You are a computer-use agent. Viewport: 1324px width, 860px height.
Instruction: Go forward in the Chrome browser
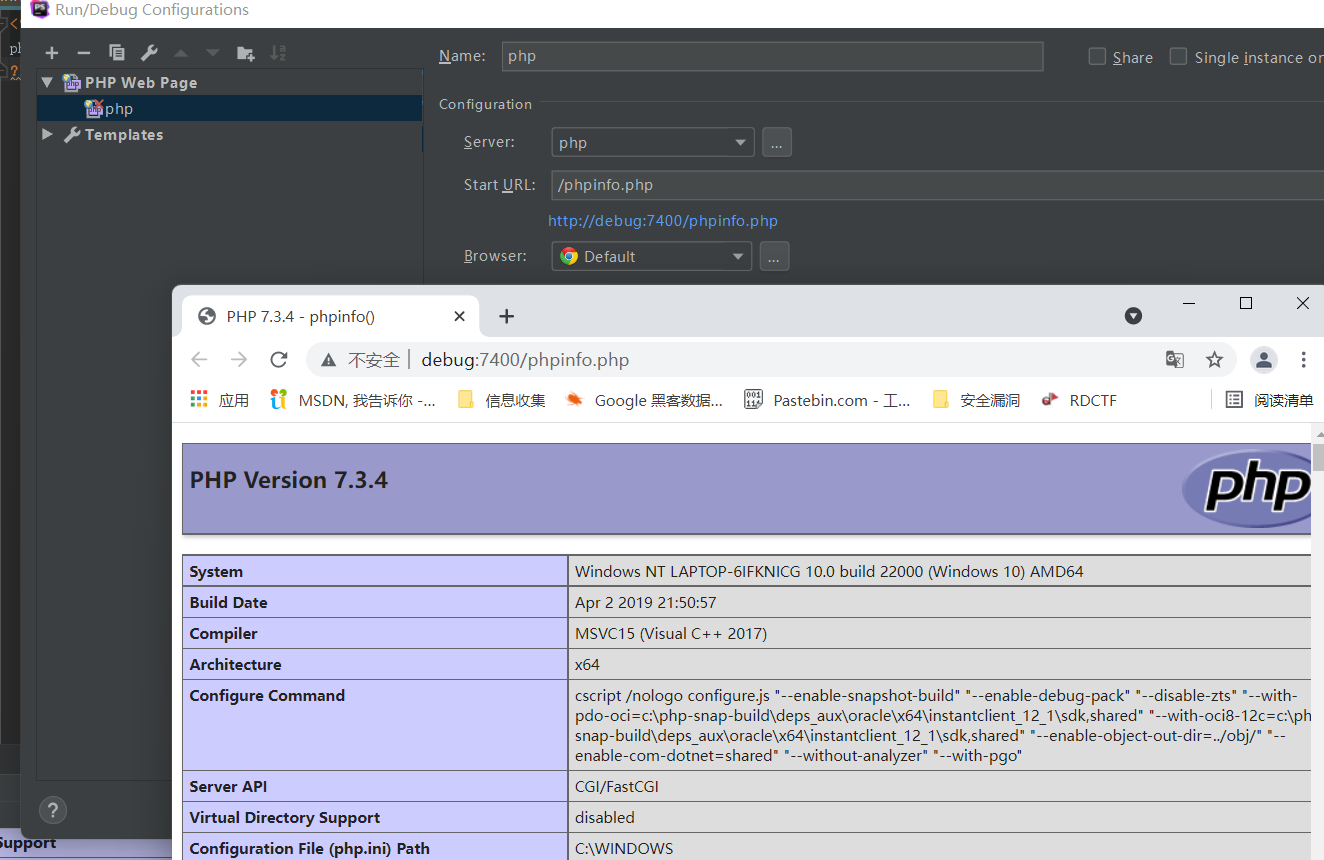pos(238,360)
